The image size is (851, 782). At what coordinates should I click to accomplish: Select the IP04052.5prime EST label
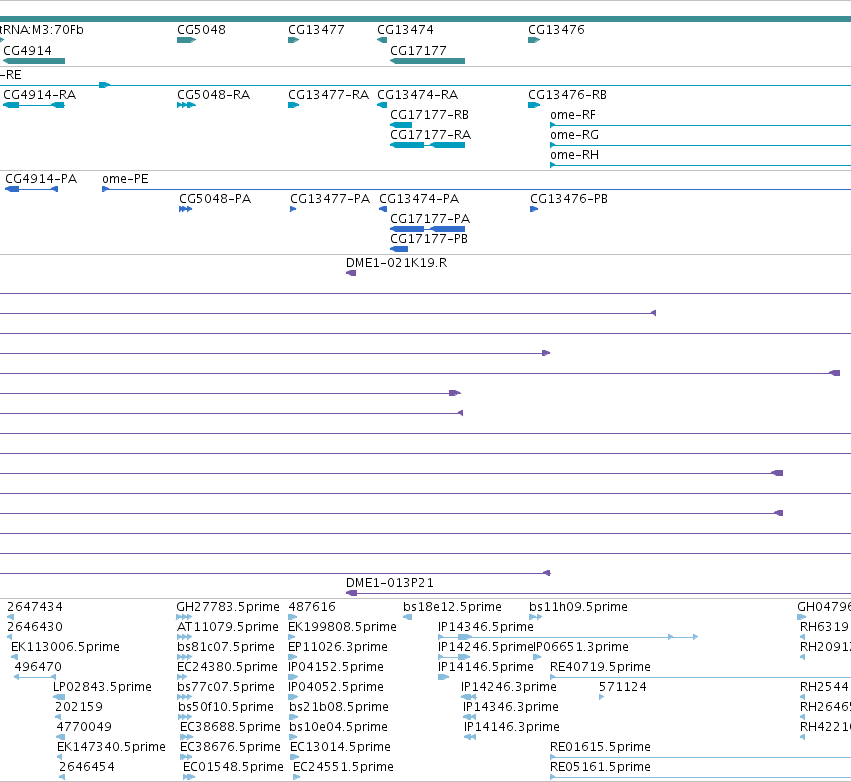click(336, 688)
